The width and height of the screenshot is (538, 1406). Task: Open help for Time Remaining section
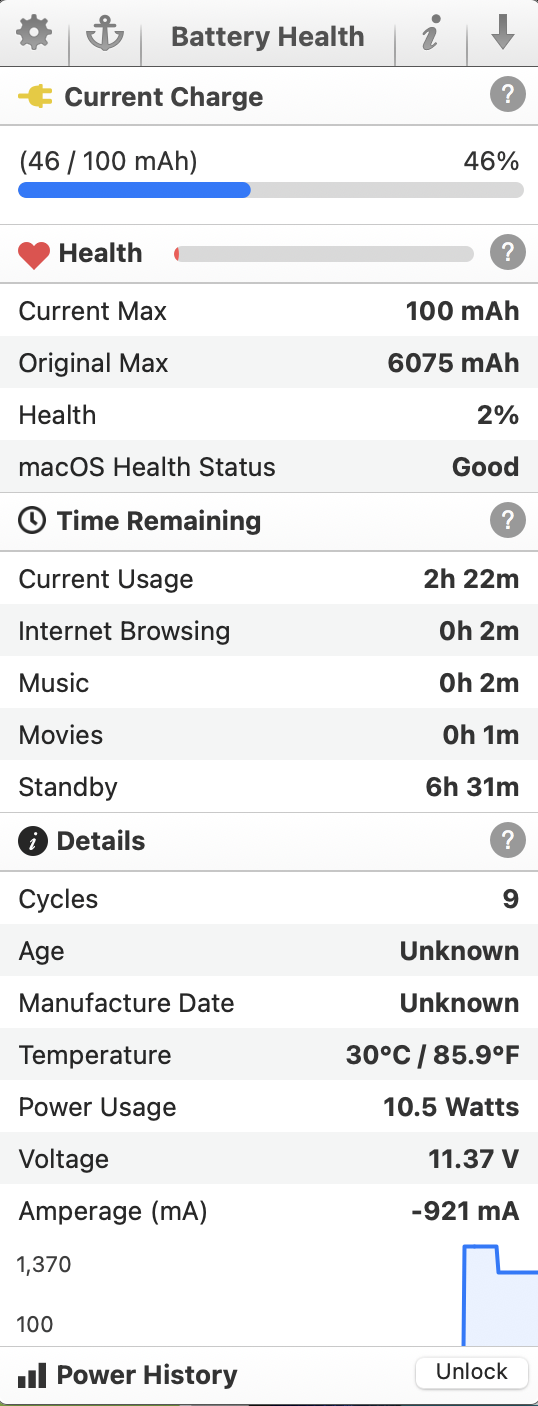coord(508,520)
